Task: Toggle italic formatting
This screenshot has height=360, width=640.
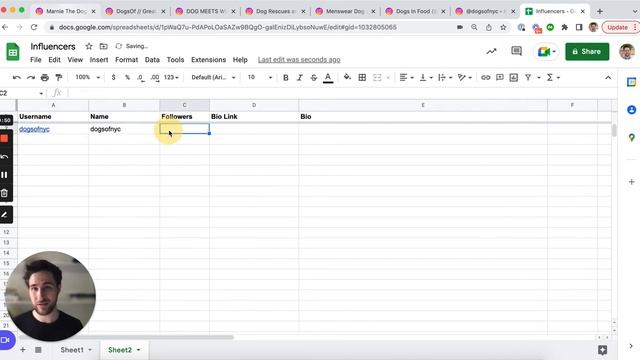Action: point(300,78)
